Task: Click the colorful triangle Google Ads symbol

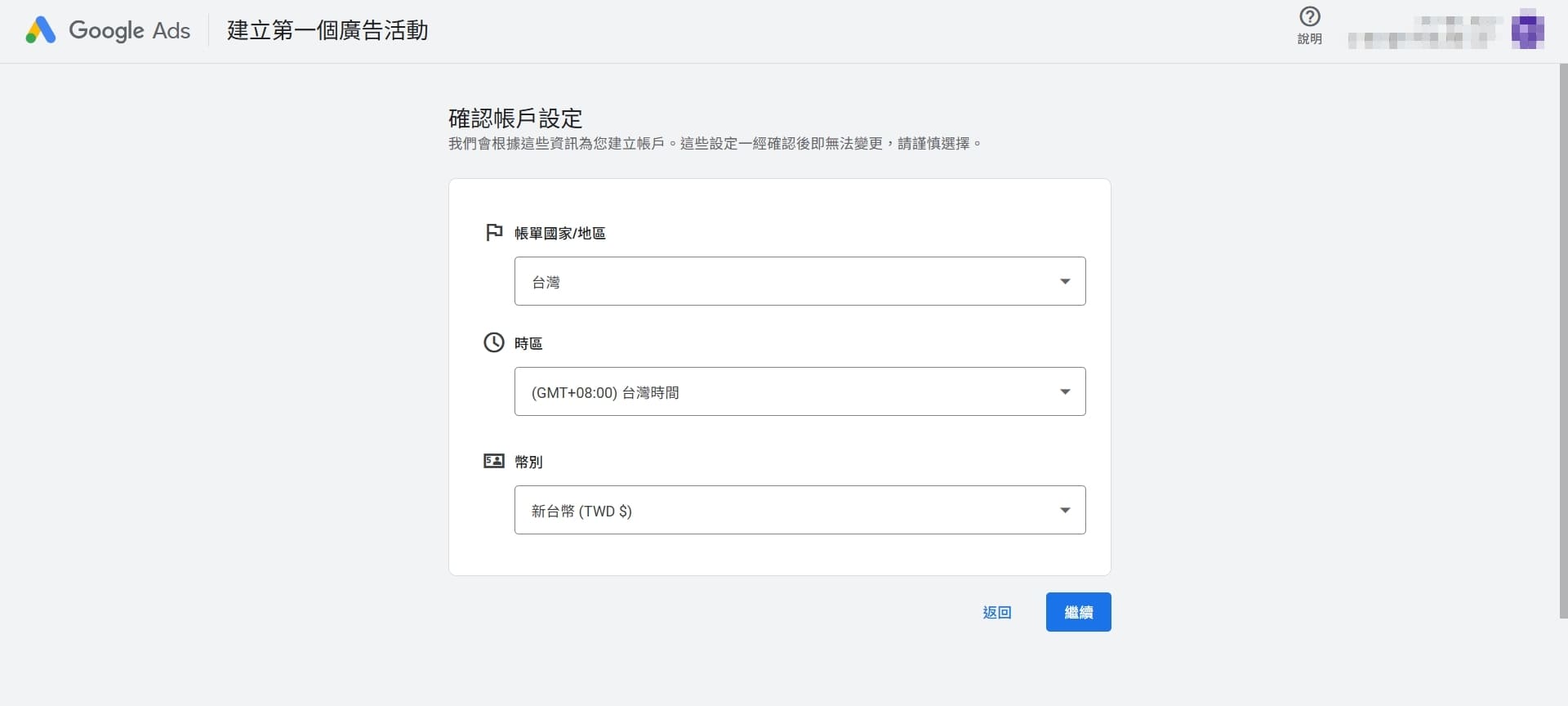Action: pyautogui.click(x=39, y=29)
